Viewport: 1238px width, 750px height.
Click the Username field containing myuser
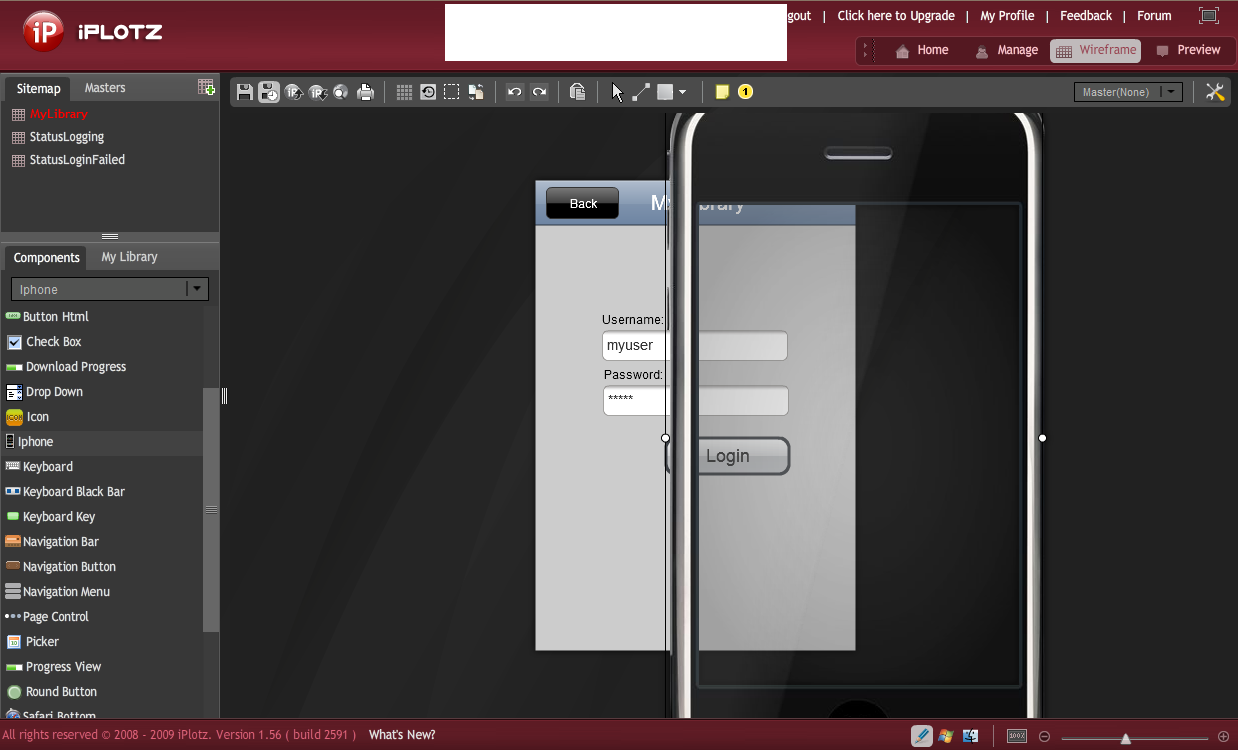pyautogui.click(x=695, y=345)
